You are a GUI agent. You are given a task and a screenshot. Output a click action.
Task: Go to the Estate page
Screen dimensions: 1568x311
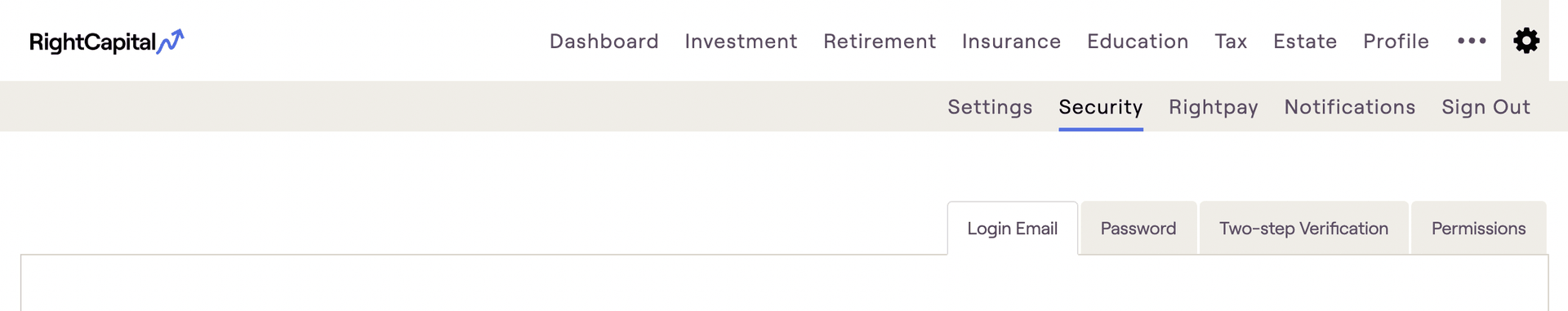[1305, 41]
